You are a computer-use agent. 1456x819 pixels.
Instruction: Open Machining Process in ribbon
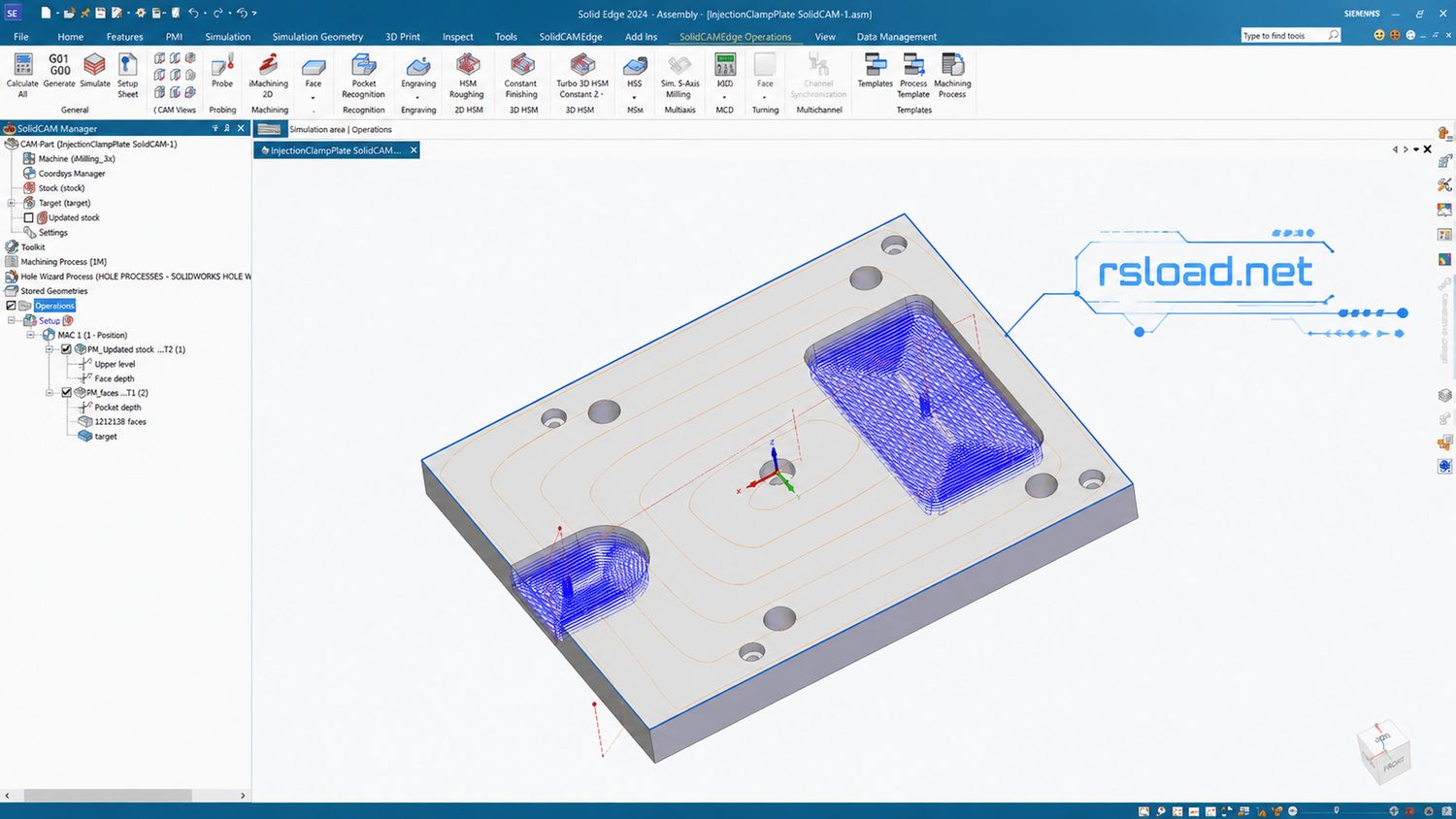tap(952, 75)
